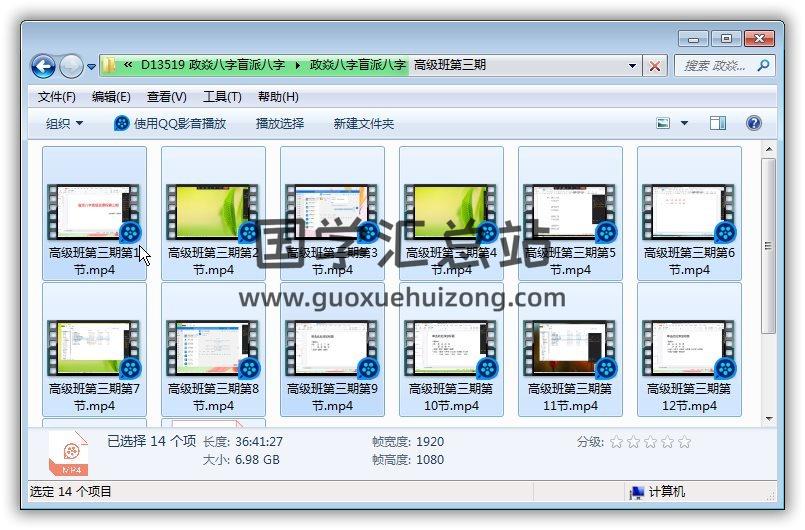
Task: Click the vertical scrollbar thumb
Action: pyautogui.click(x=769, y=245)
